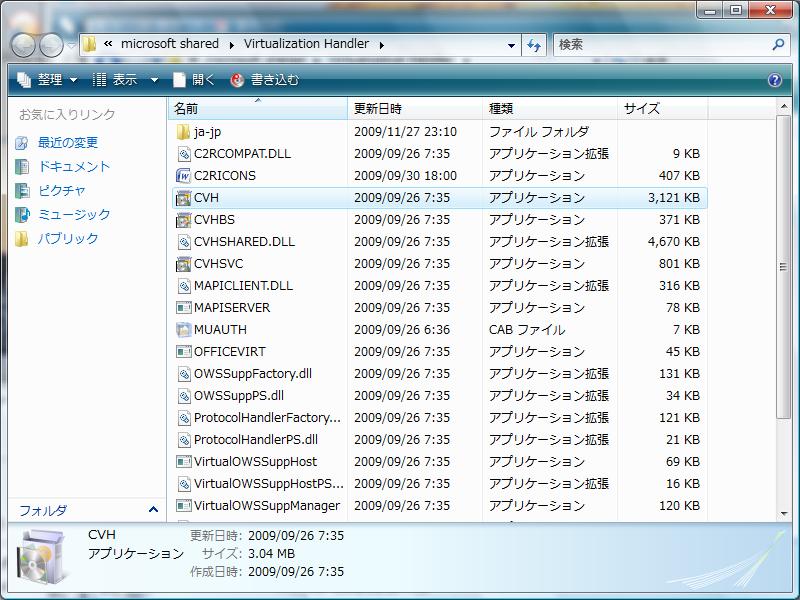Select the CVHSVC application icon
This screenshot has width=800, height=600.
(183, 264)
